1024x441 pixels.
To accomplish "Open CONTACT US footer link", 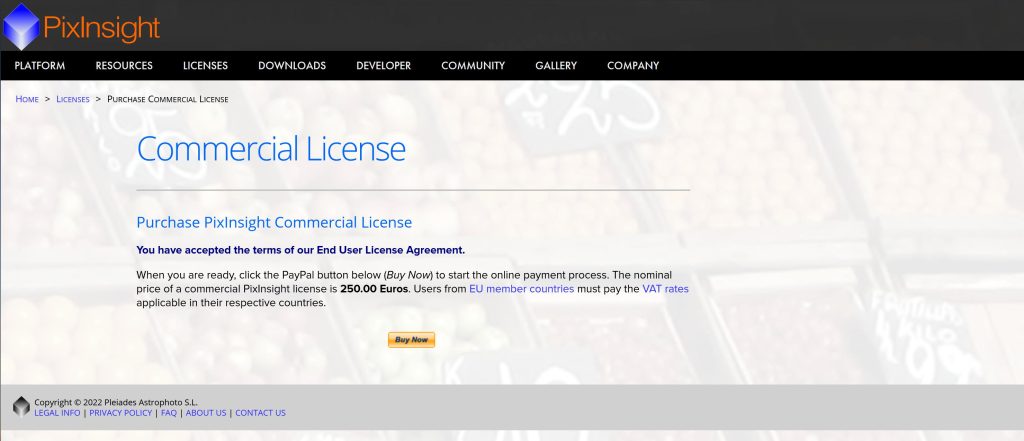I will pos(260,413).
